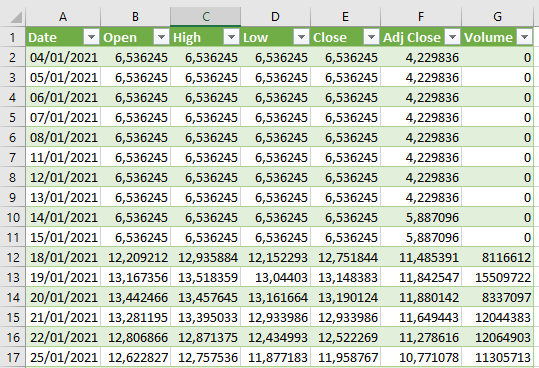Screen dimensions: 539x368
Task: Select column C header
Action: point(206,16)
